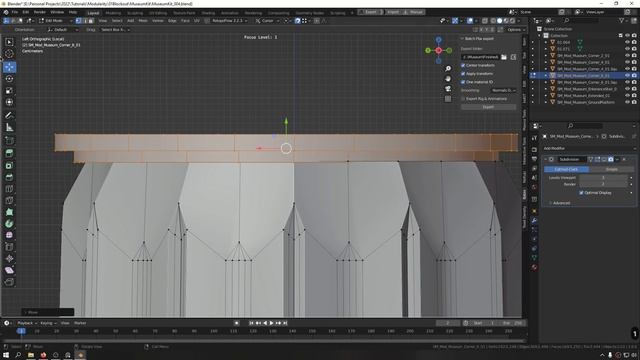
Task: Select the Bevel tool
Action: point(9,177)
